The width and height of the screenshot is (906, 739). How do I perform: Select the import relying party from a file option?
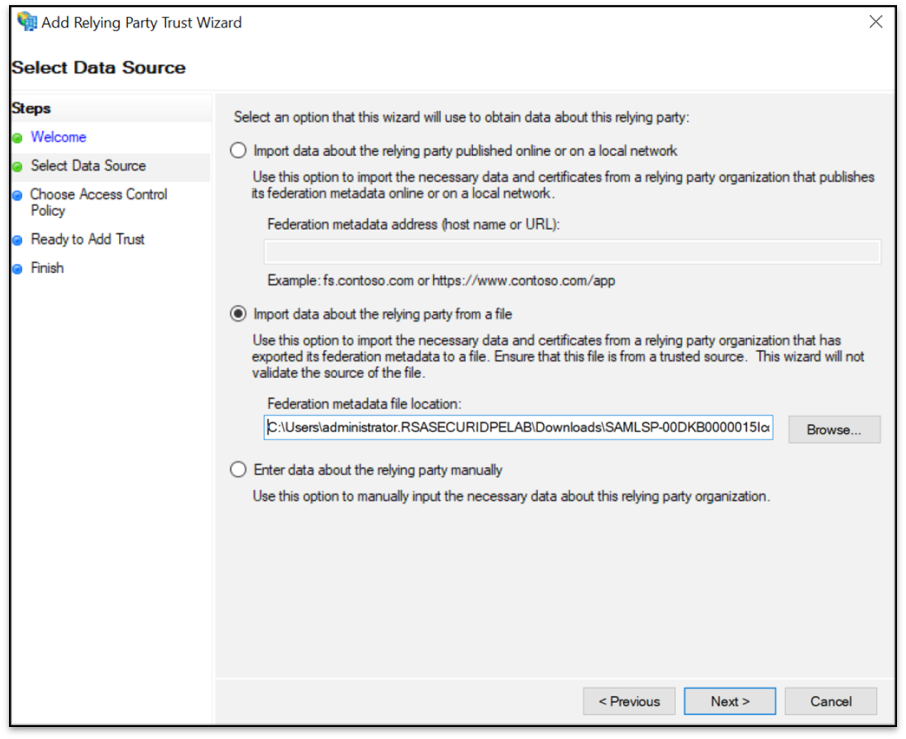[238, 314]
